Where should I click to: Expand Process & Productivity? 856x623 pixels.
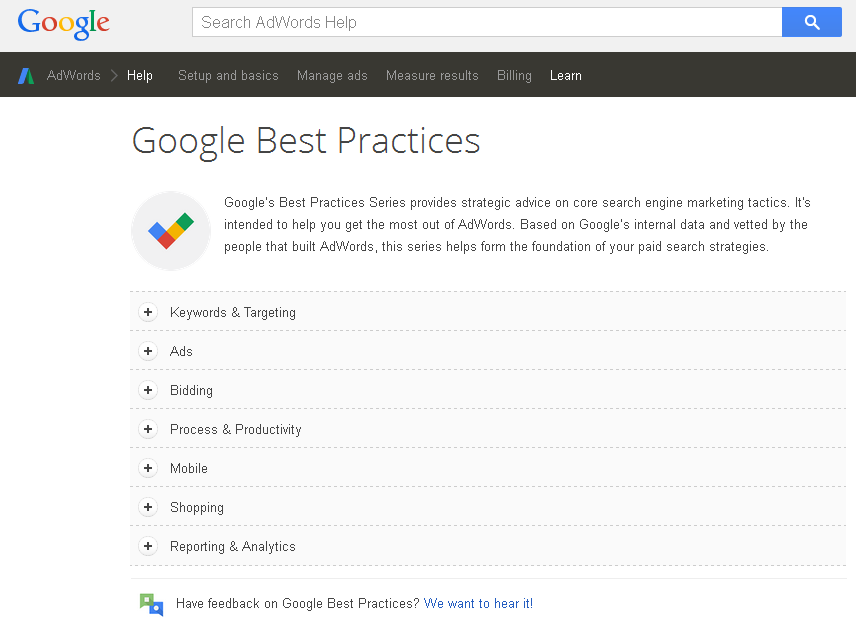pyautogui.click(x=148, y=429)
